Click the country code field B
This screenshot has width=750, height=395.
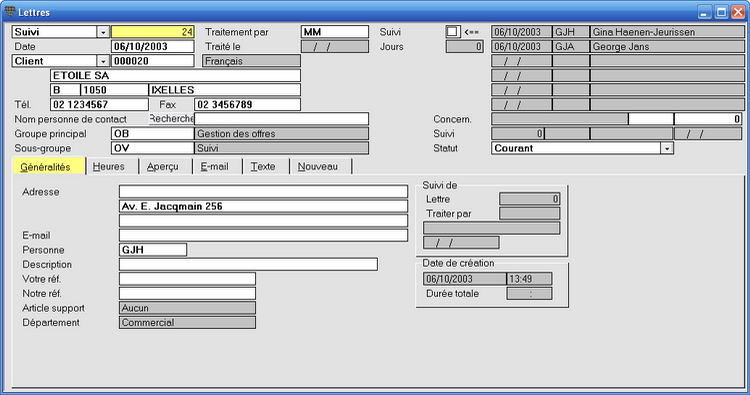65,90
